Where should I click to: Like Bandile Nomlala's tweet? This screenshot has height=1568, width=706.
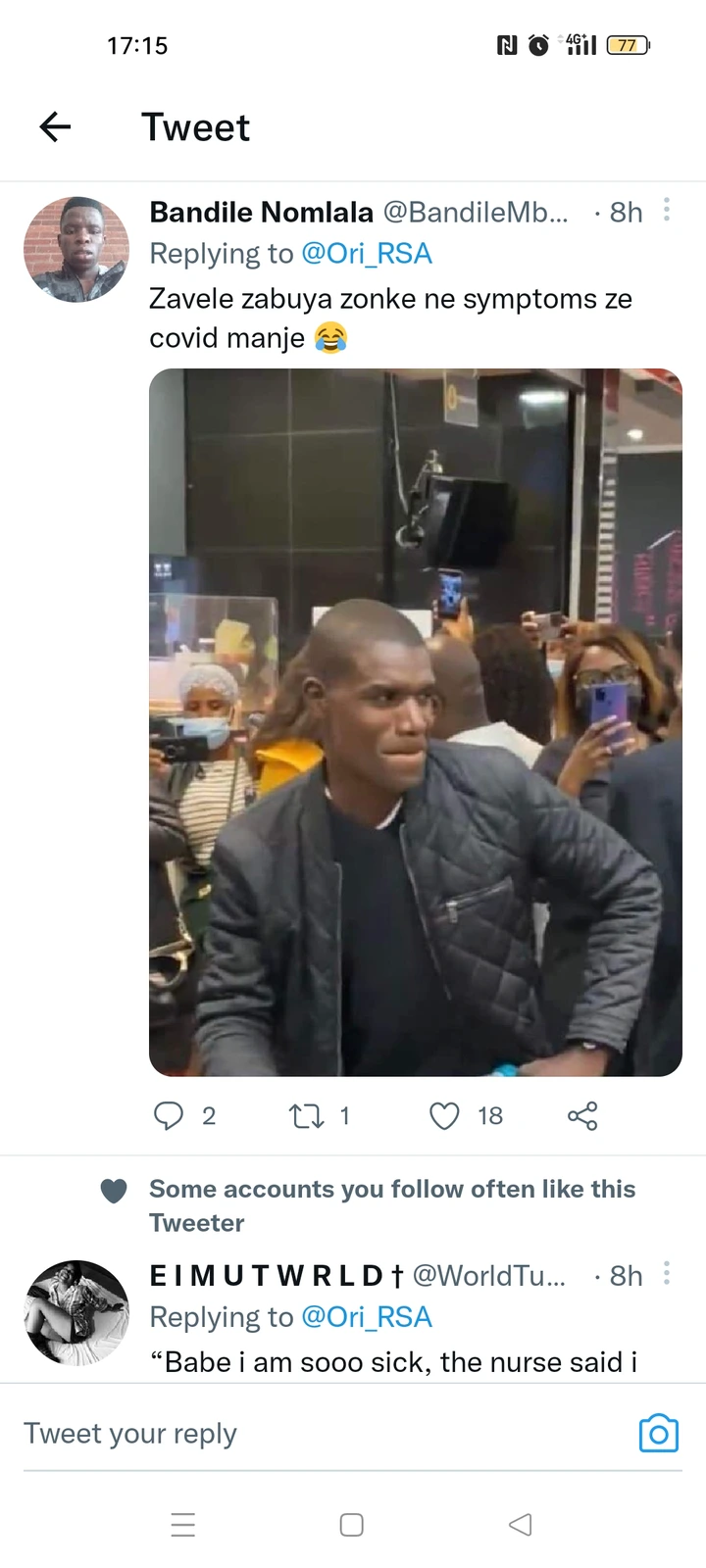444,1115
